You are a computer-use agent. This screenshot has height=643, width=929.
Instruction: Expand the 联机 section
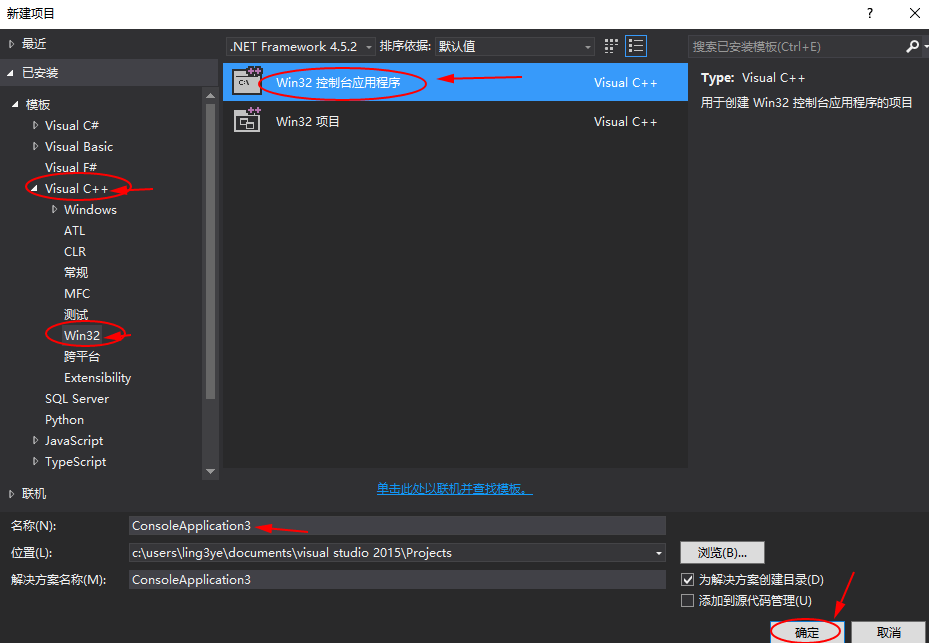tap(11, 494)
